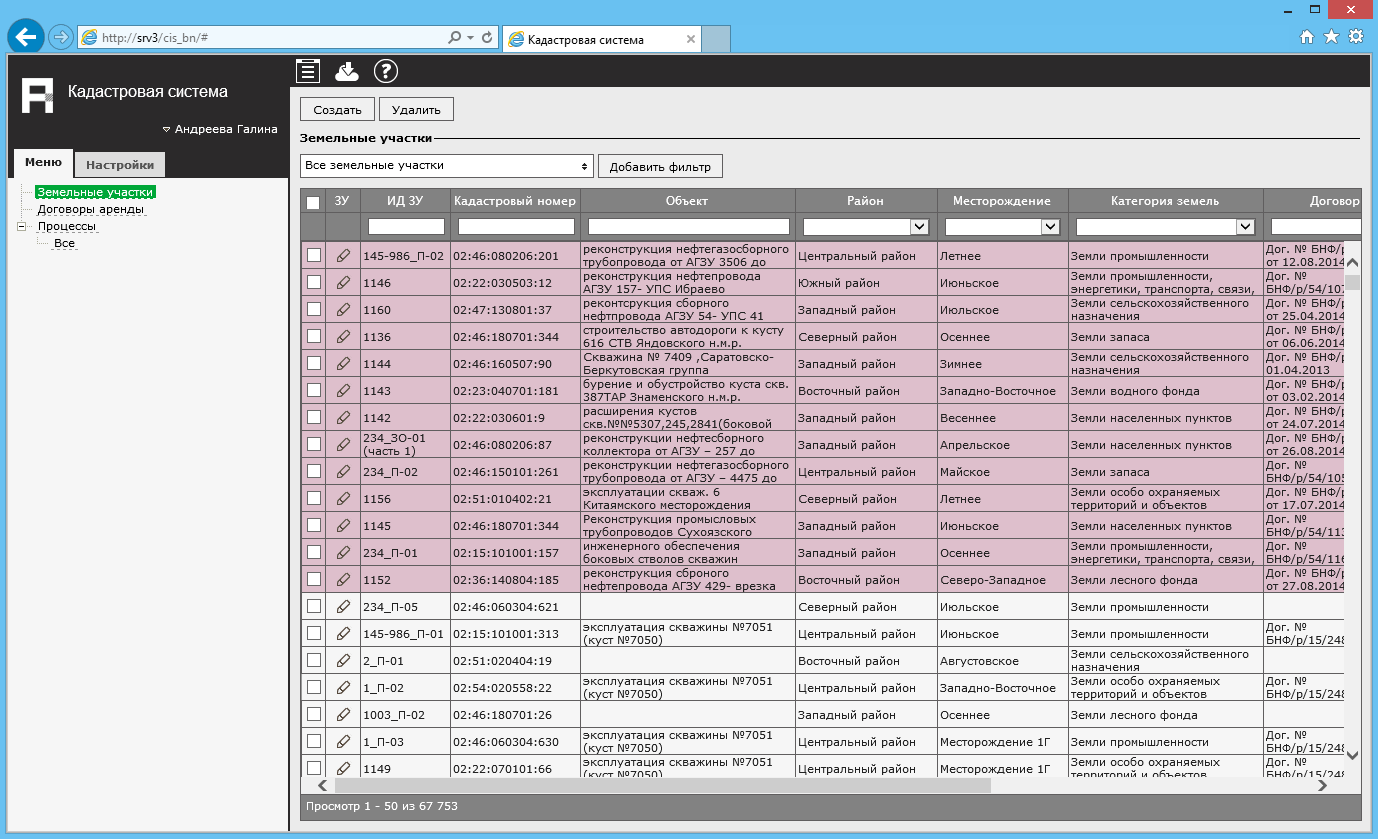Sort by the ИД ЗУ column header
Viewport: 1378px width, 839px height.
coord(405,201)
